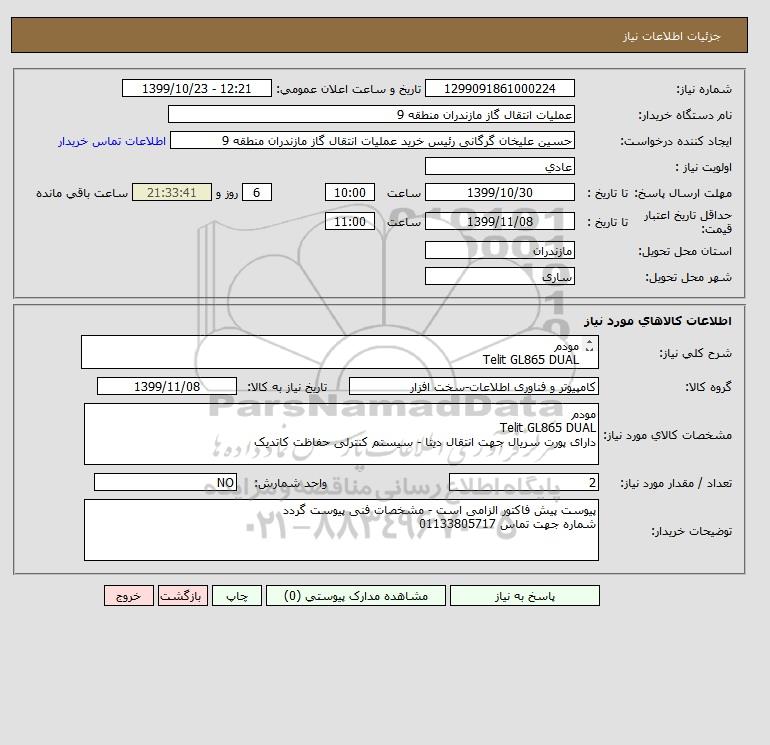Click the announcement date field 1399/10/23 - 12:21

coord(196,88)
